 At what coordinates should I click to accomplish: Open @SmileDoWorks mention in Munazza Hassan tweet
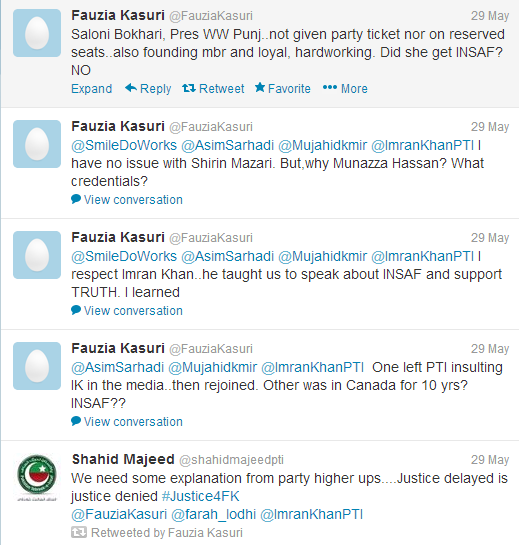coord(124,145)
